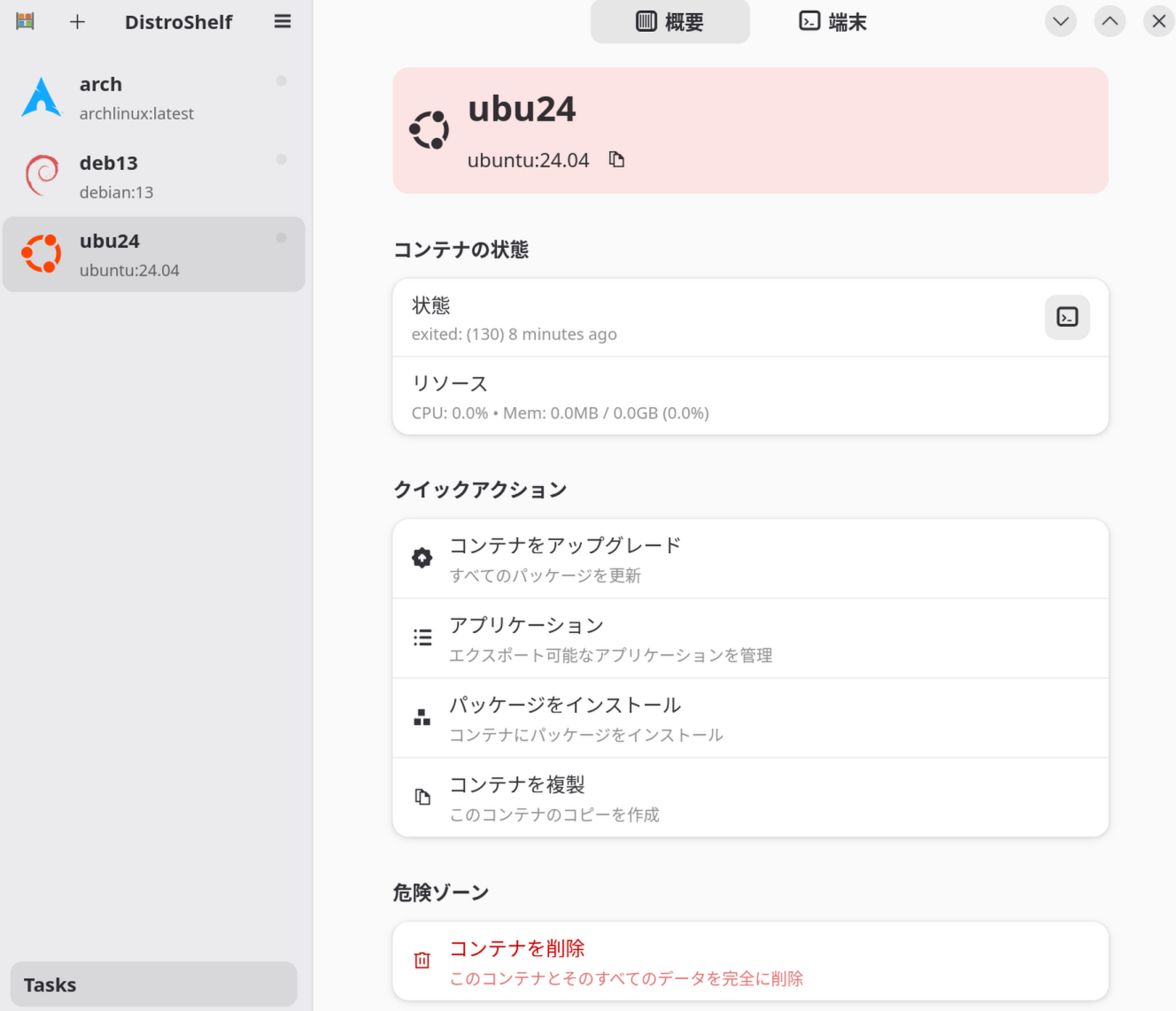Click status dot of deb13 container
The image size is (1176, 1011).
click(x=281, y=159)
